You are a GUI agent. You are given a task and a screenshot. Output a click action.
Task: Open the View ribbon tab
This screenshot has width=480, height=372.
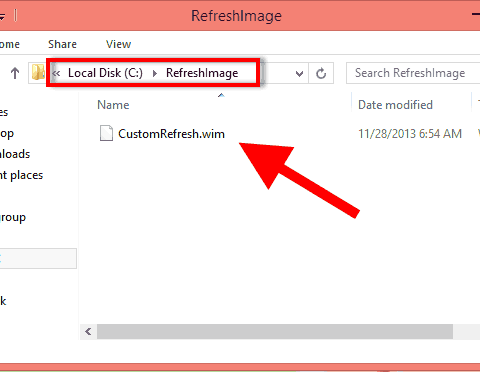(x=118, y=44)
